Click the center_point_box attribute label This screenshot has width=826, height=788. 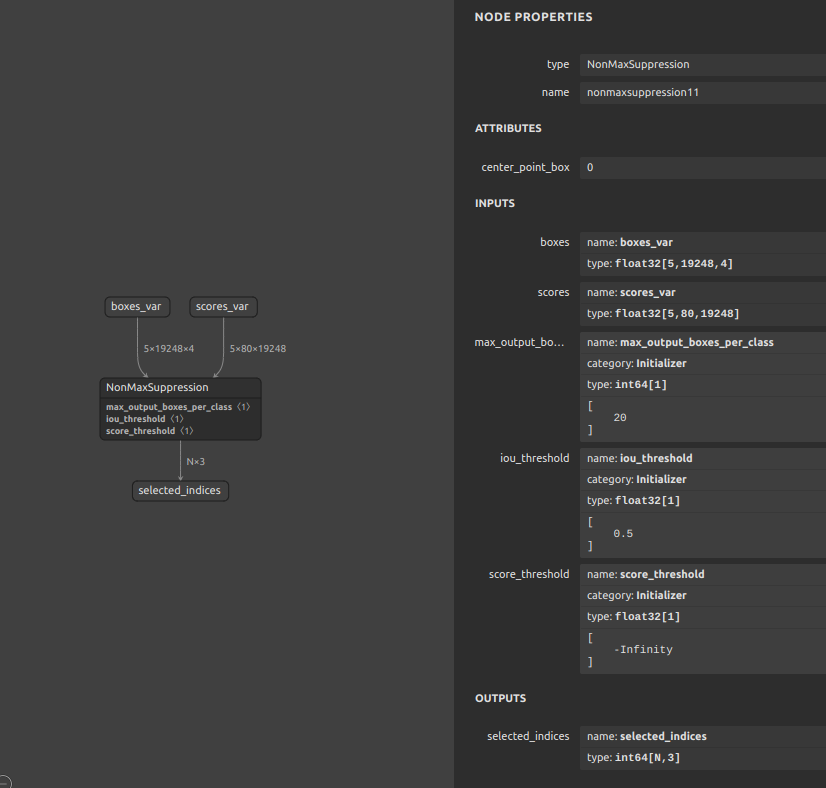coord(525,168)
